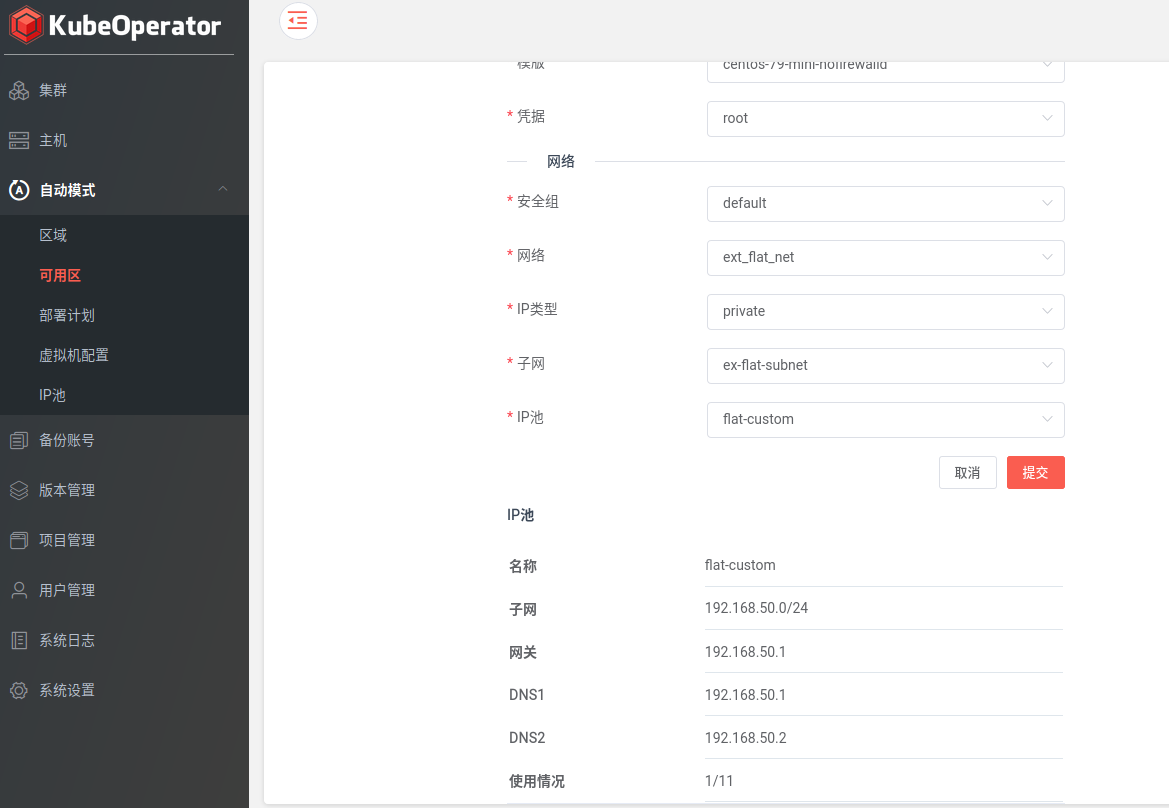This screenshot has height=808, width=1169.
Task: Click the 提交 submit button
Action: coord(1035,472)
